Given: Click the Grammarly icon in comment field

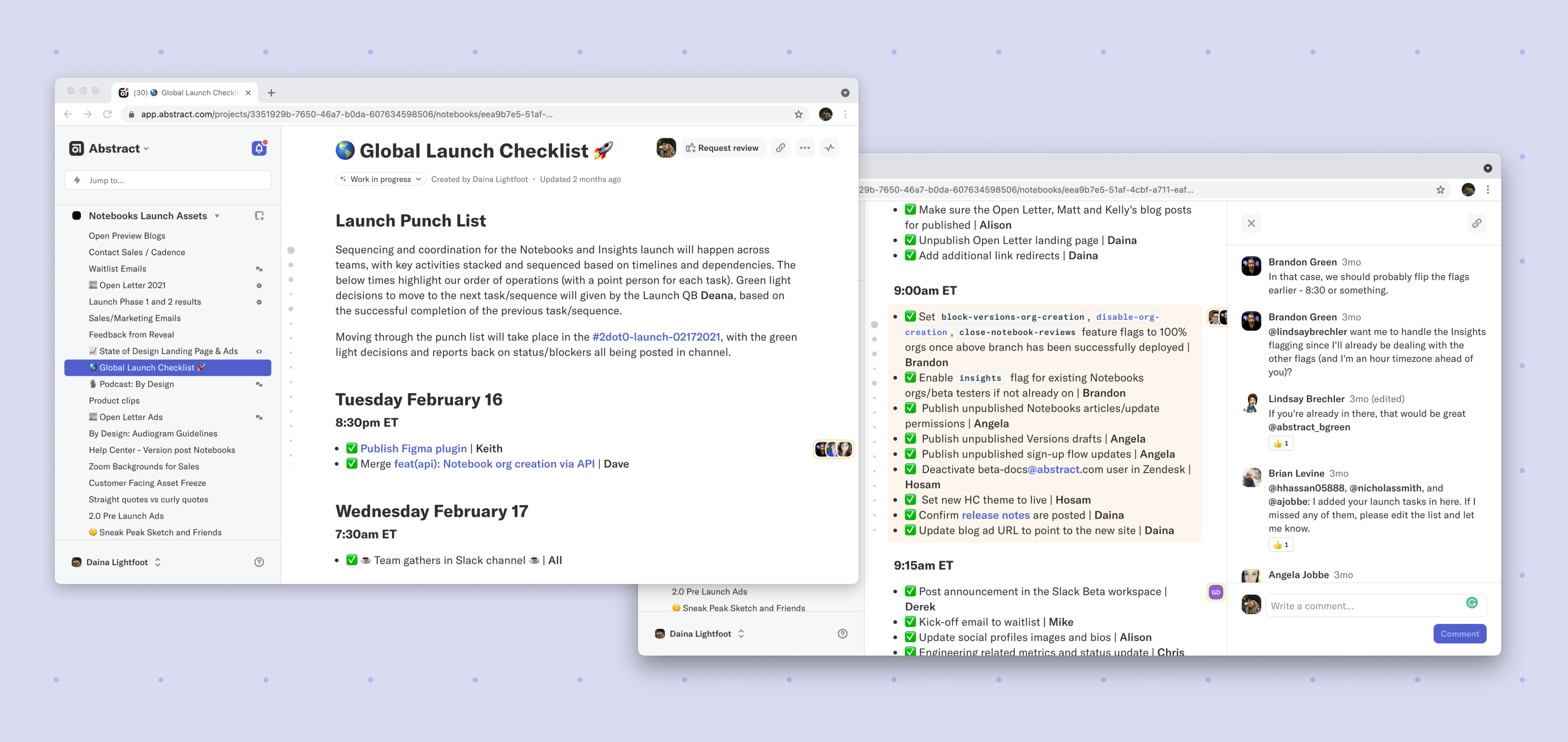Looking at the screenshot, I should coord(1472,603).
